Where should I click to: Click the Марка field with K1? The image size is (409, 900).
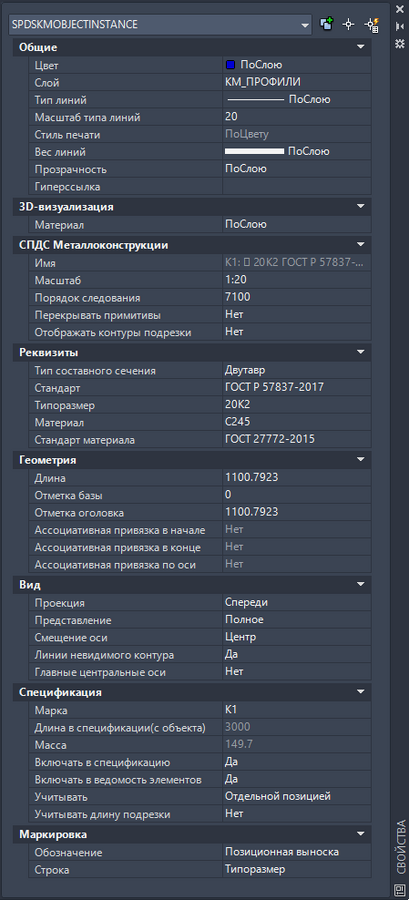click(x=297, y=710)
